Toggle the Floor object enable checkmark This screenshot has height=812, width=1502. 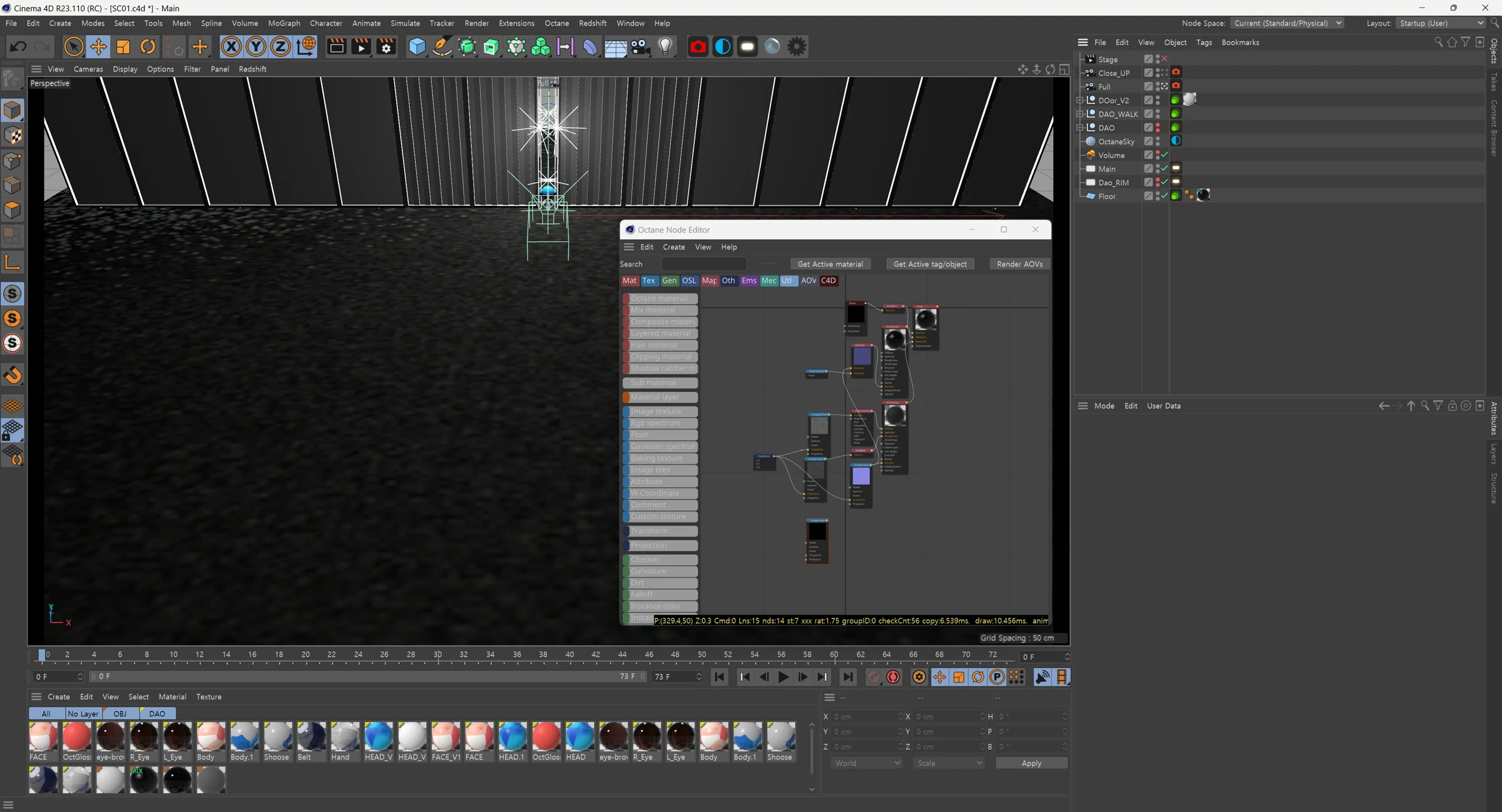pyautogui.click(x=1165, y=196)
